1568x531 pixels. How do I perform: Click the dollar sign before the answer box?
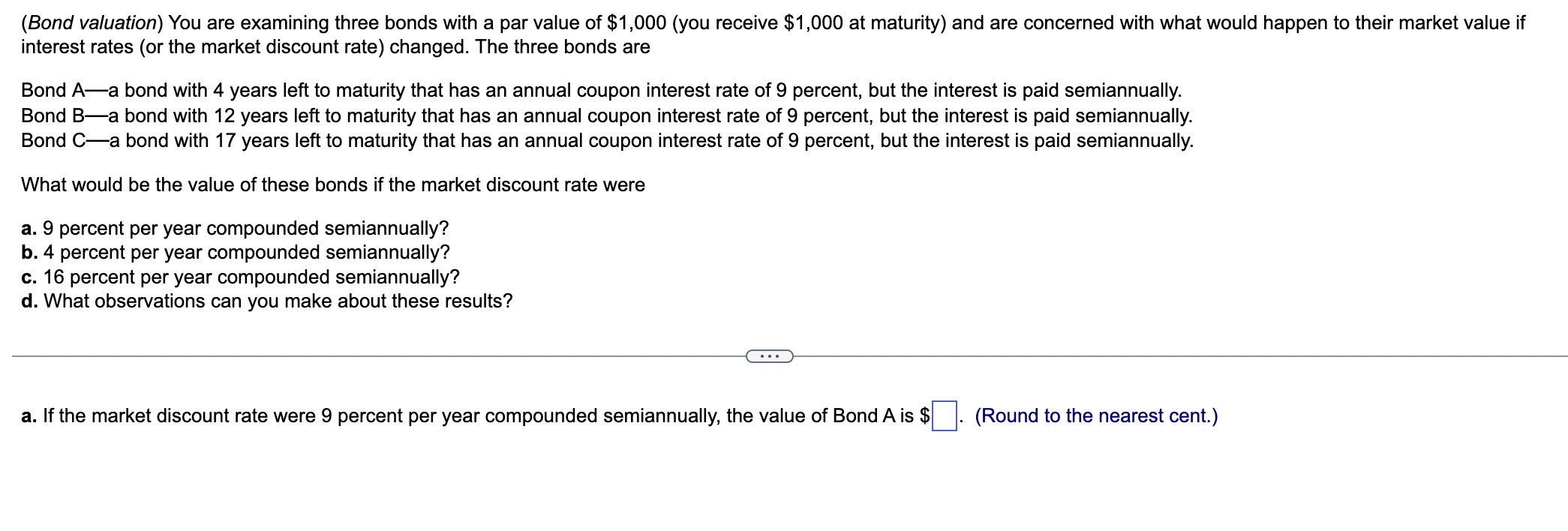[x=924, y=415]
